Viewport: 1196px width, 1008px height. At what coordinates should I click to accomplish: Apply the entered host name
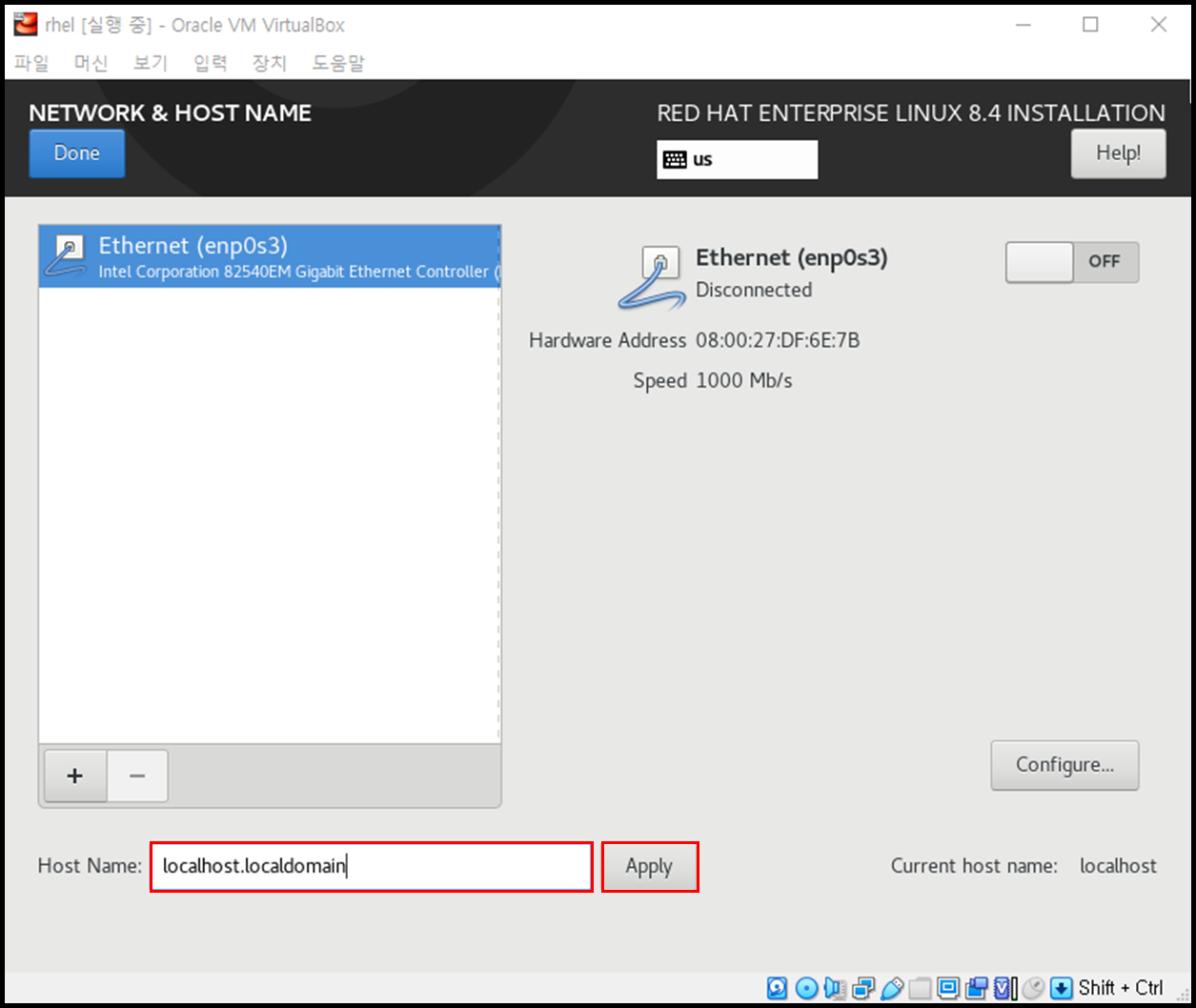(649, 867)
